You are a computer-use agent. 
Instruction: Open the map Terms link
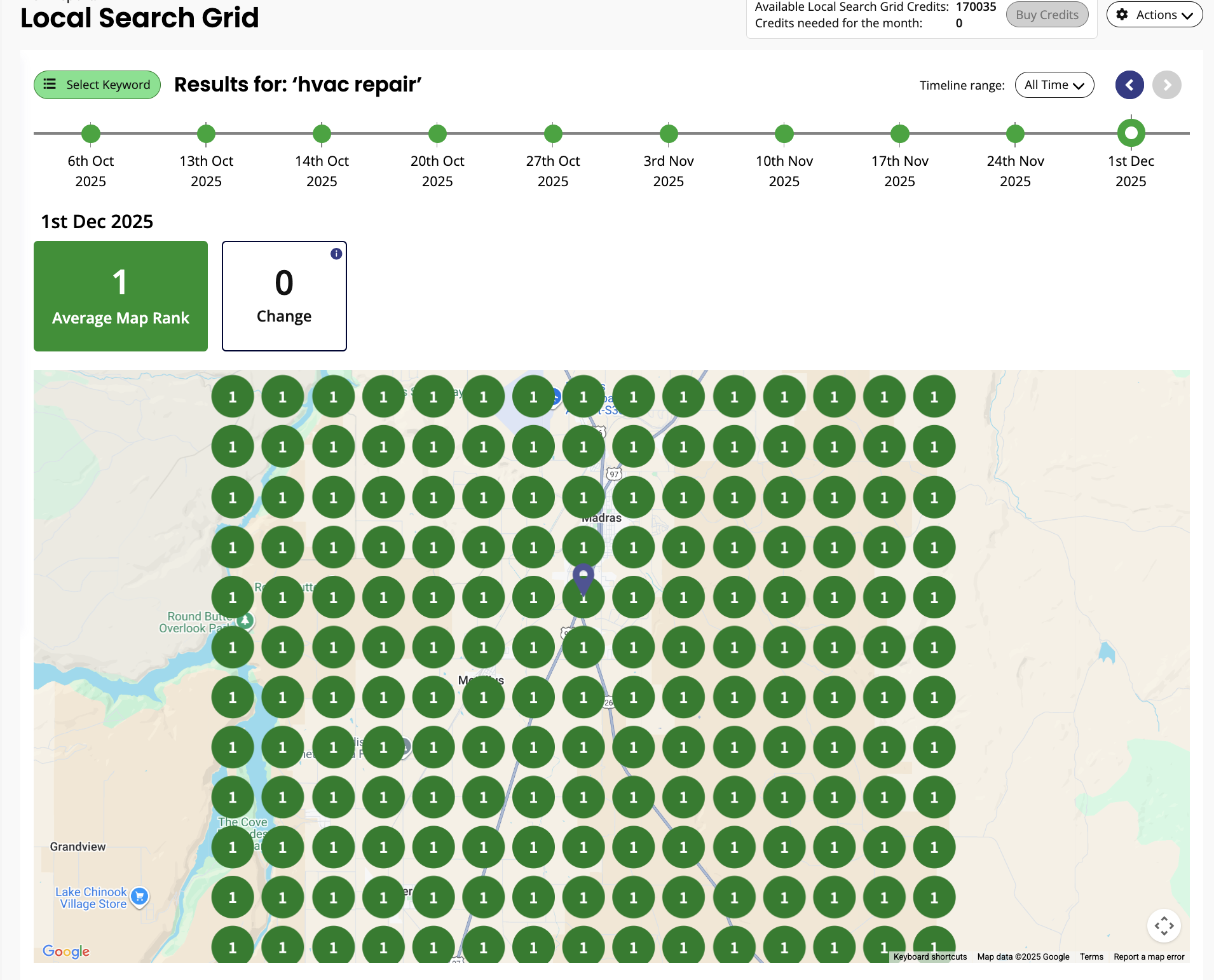pyautogui.click(x=1091, y=956)
